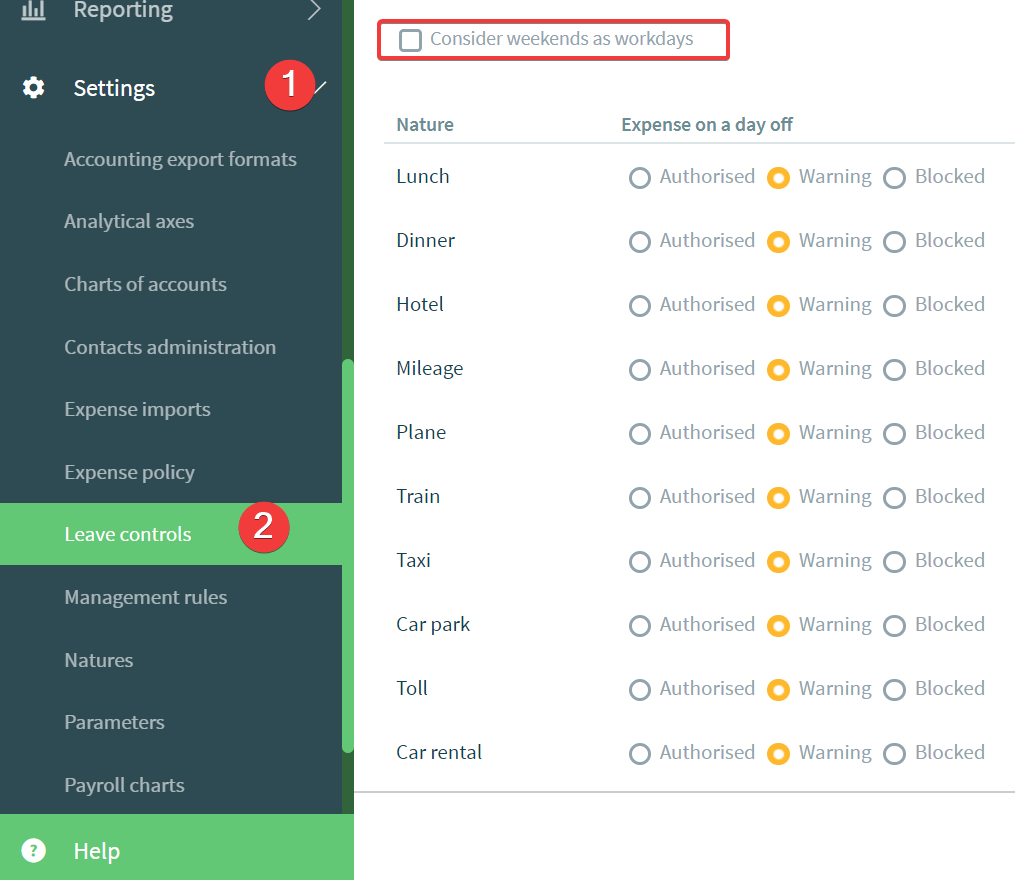Set Dinner to Warning
The width and height of the screenshot is (1015, 880).
click(778, 242)
